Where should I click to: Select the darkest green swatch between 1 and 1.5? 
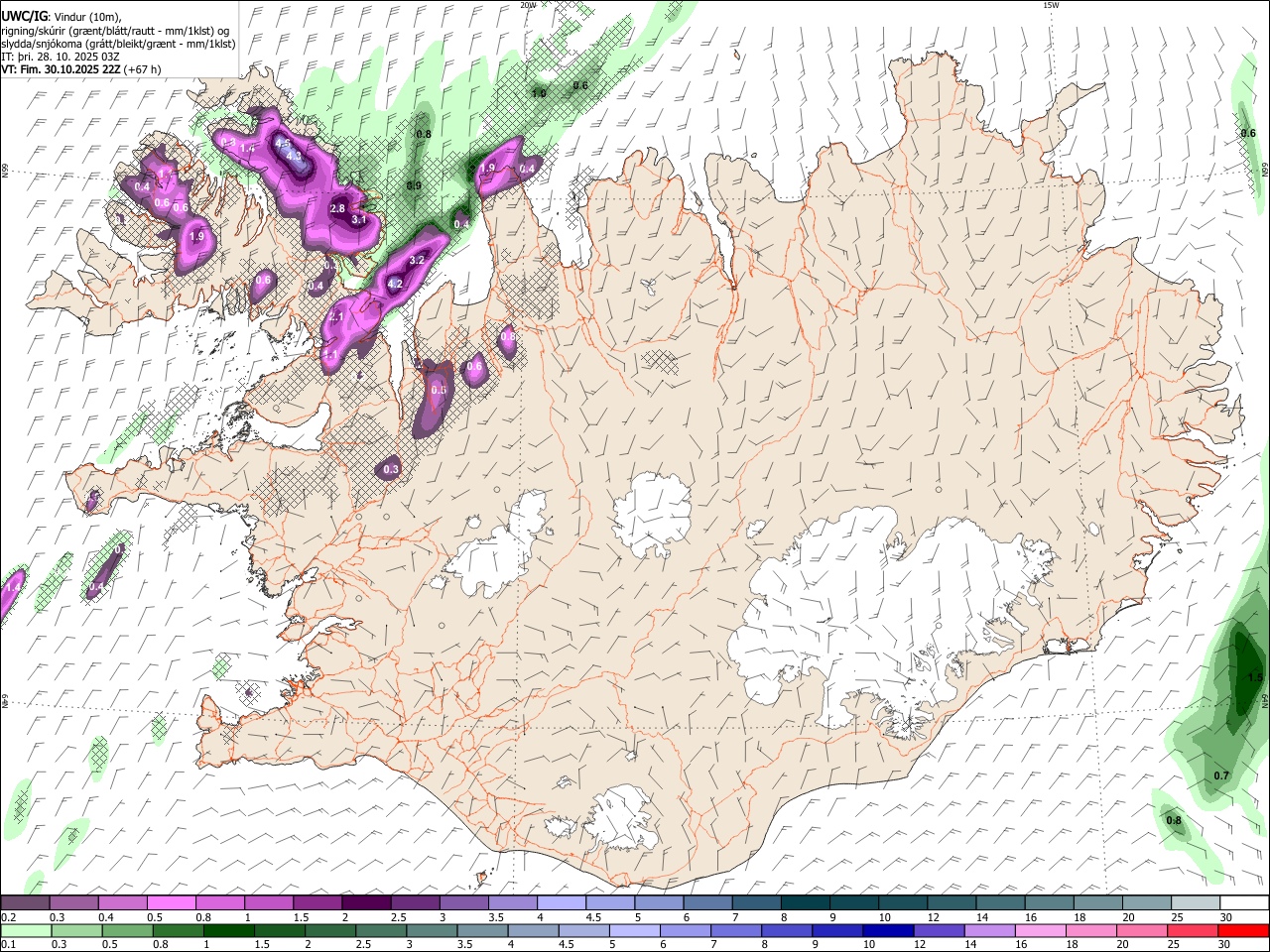pos(228,930)
